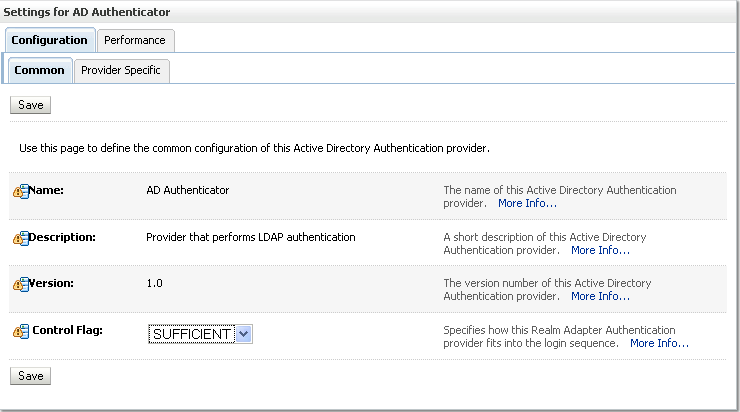
Task: Click the Version value 1.0
Action: tap(154, 283)
